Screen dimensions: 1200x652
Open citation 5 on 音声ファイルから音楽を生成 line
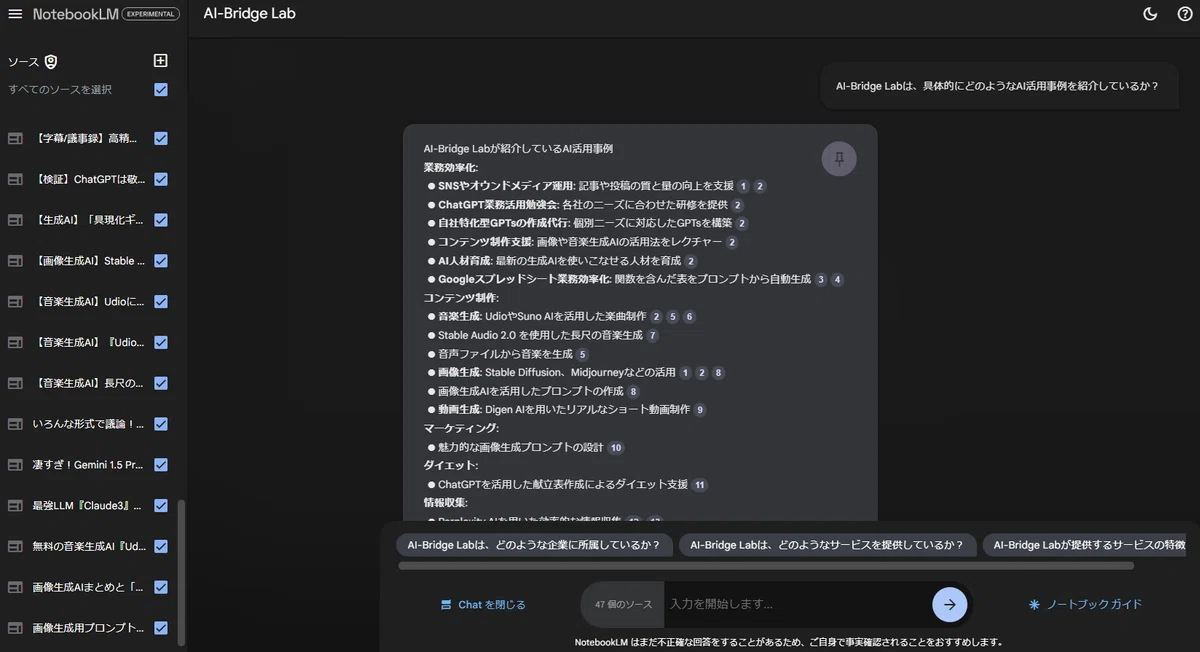click(x=583, y=354)
